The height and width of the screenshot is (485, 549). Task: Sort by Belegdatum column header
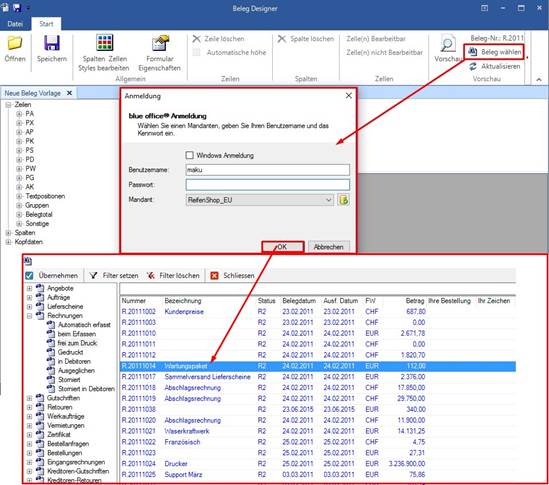tap(299, 301)
